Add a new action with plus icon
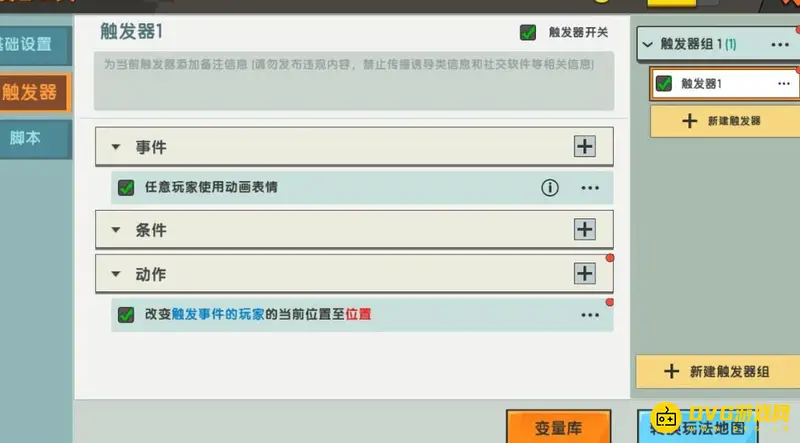This screenshot has width=800, height=443. pyautogui.click(x=585, y=274)
